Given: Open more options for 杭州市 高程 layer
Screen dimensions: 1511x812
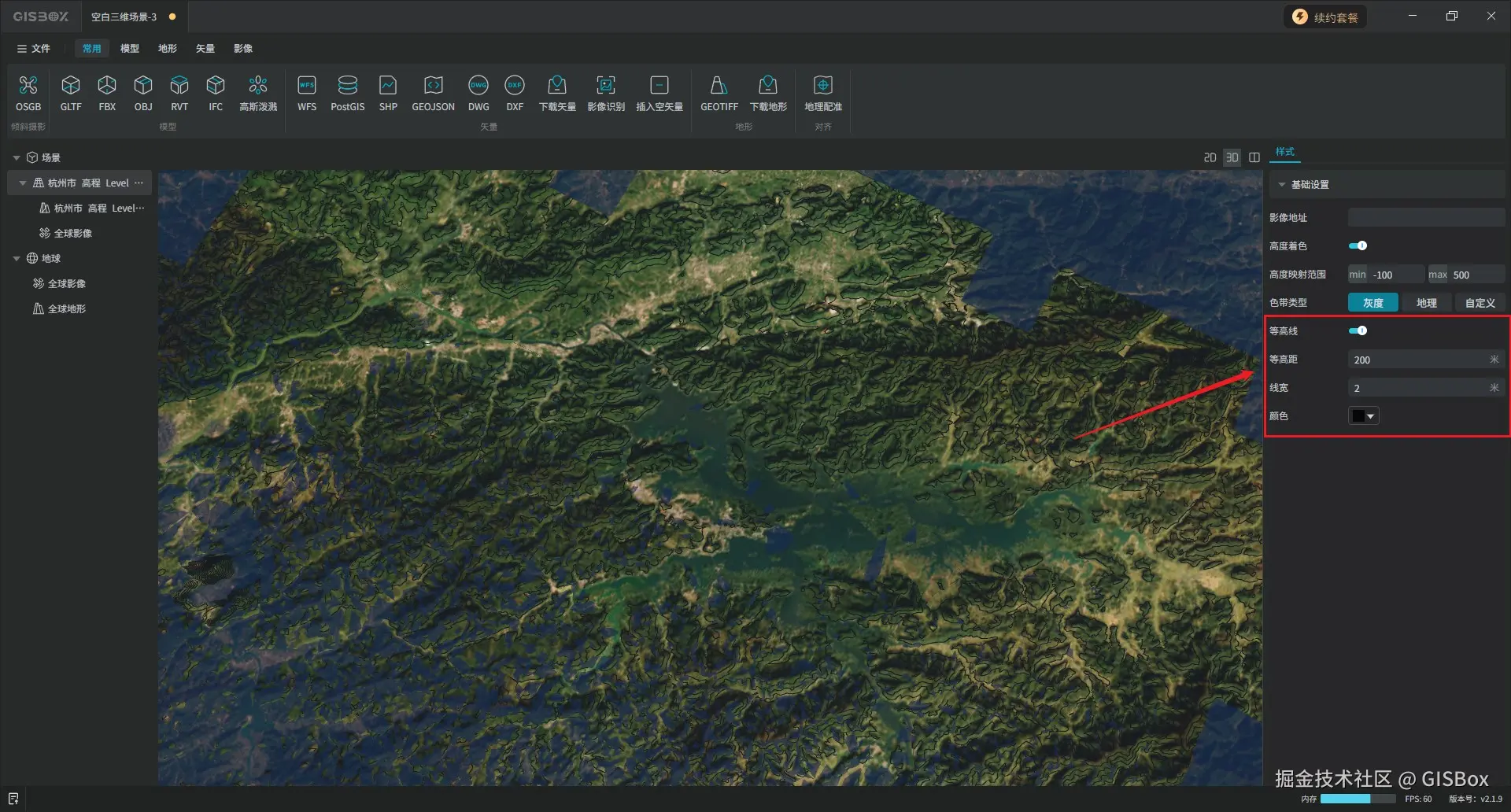Looking at the screenshot, I should pyautogui.click(x=139, y=183).
